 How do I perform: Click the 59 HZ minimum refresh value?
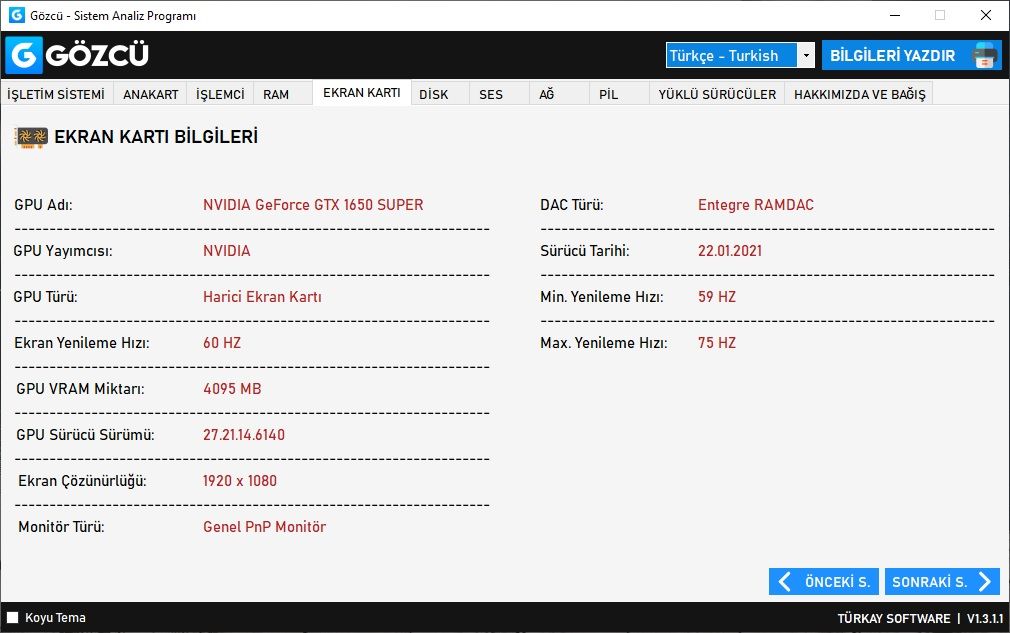[x=717, y=297]
